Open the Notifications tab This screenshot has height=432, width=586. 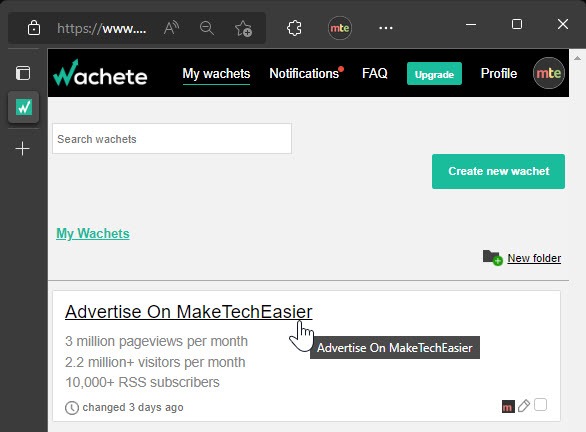tap(305, 73)
